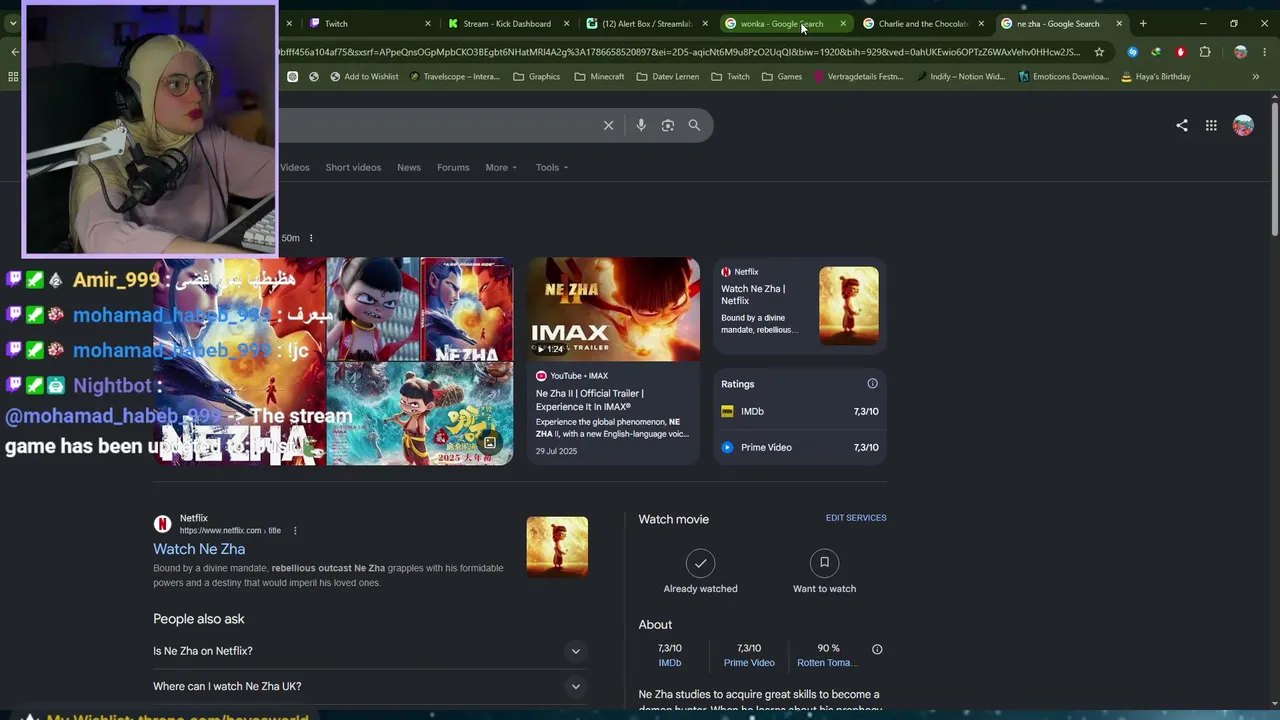Switch to the Alert Box Streamlabs tab
Screen dimensions: 1280x720
click(x=645, y=23)
